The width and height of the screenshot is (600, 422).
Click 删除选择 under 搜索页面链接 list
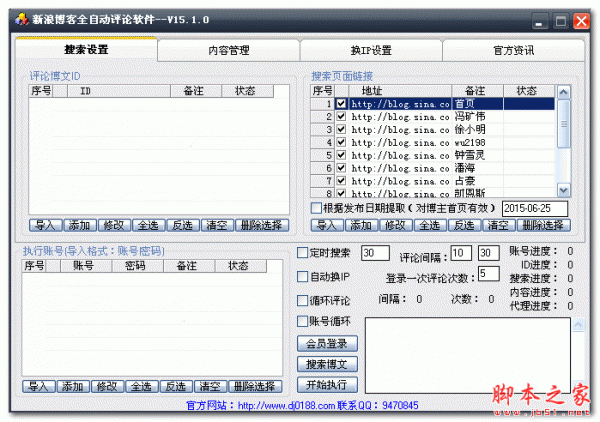543,225
